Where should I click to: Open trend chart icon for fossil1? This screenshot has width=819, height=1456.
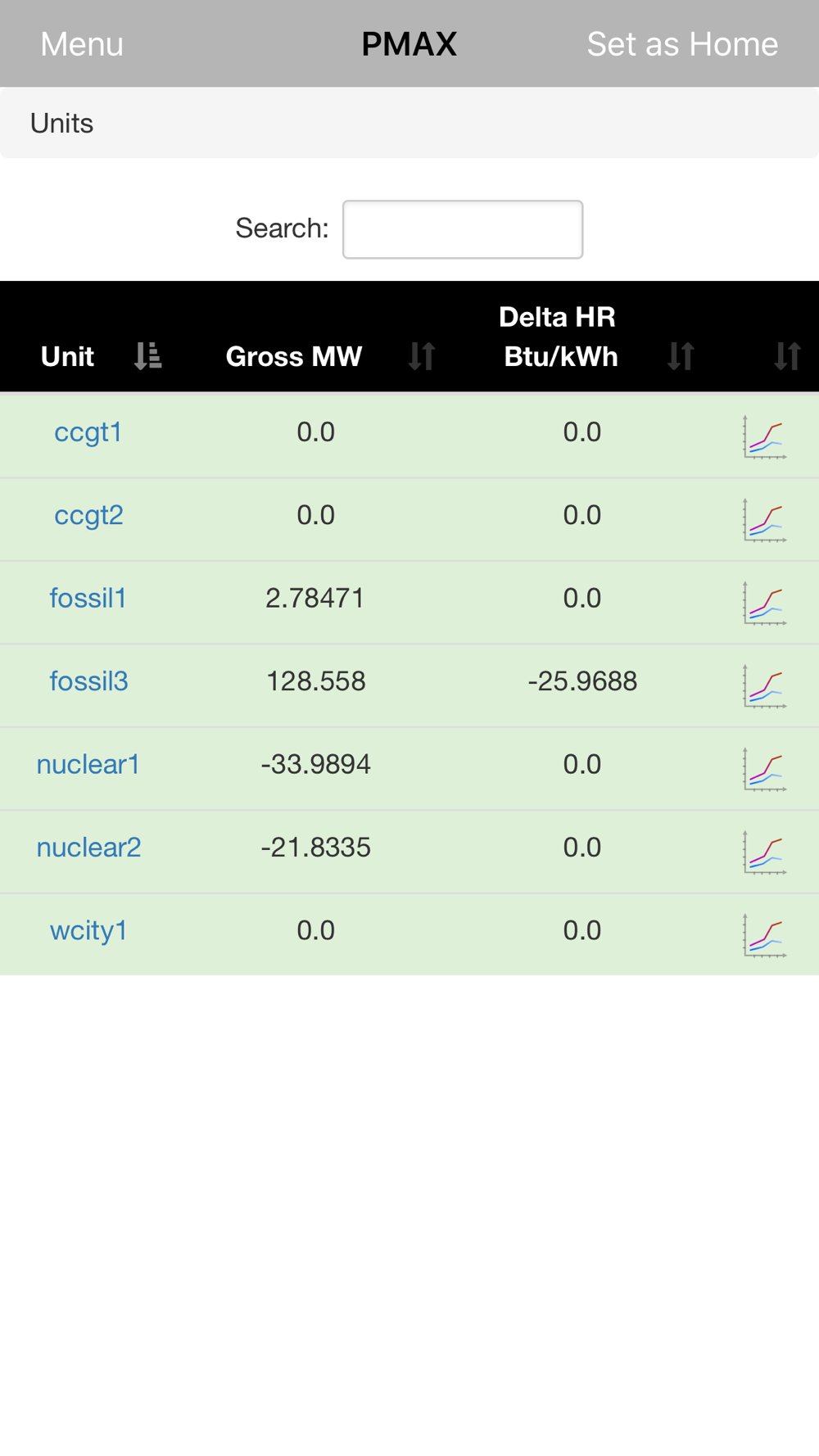point(765,604)
